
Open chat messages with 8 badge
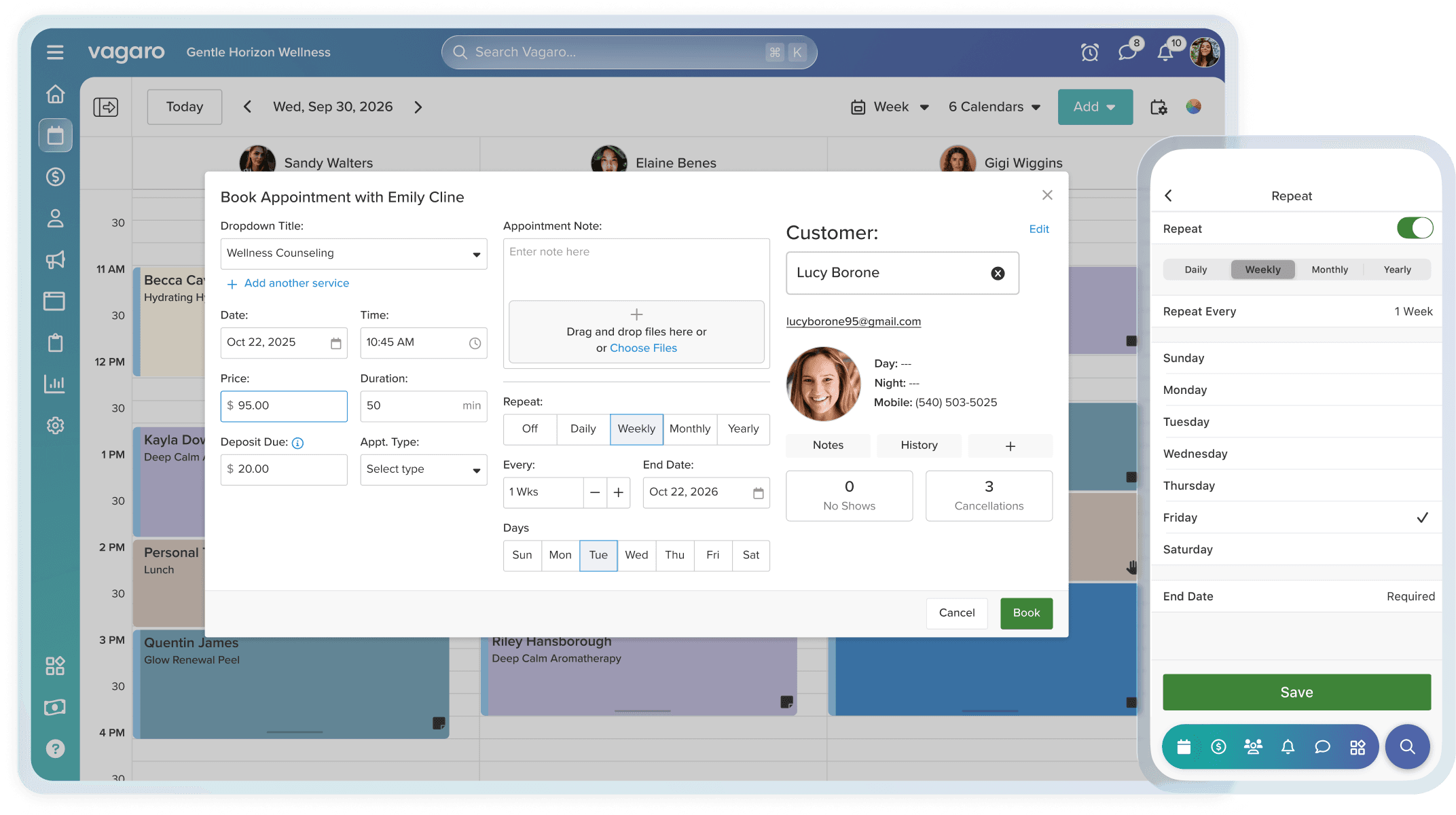click(x=1127, y=52)
